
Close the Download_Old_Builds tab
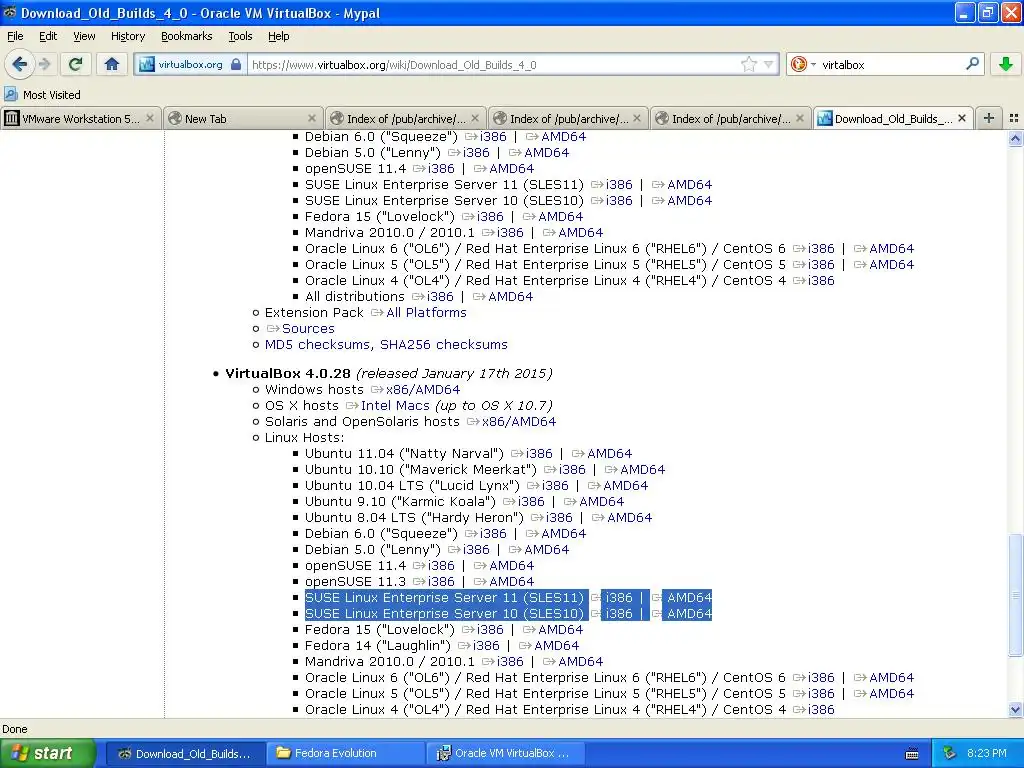[962, 118]
